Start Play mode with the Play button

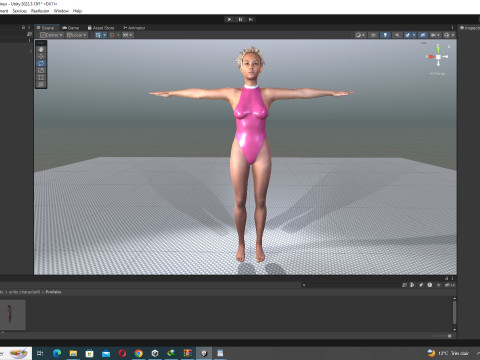point(229,19)
